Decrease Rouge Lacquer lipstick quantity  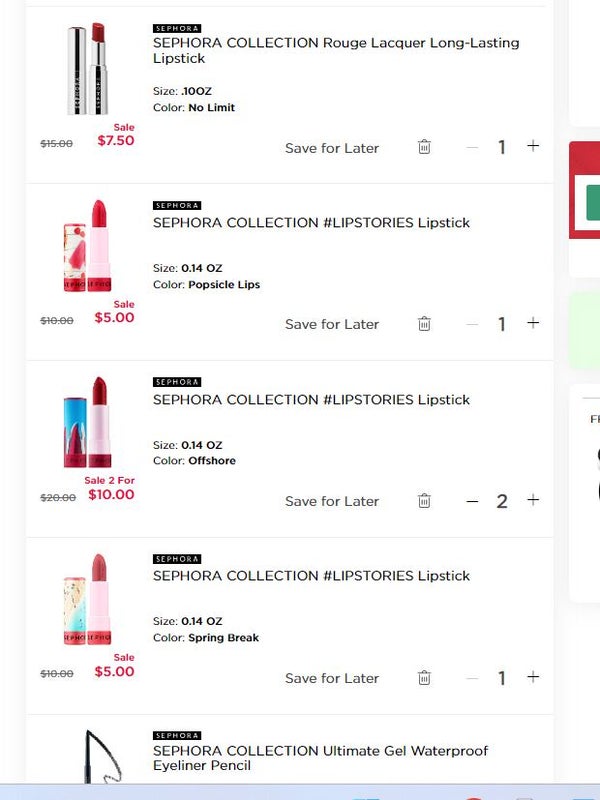click(x=472, y=147)
